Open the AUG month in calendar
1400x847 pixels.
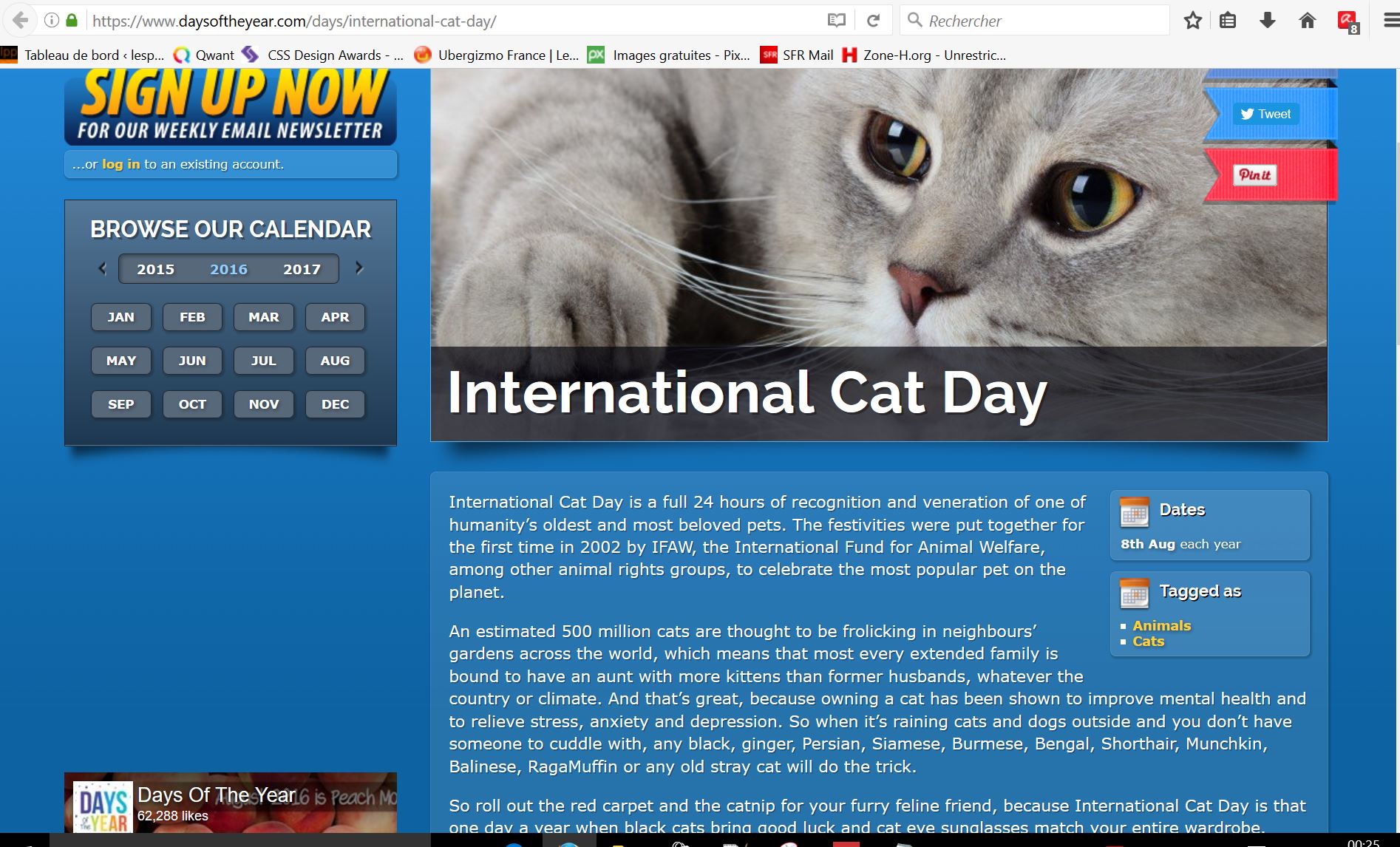pyautogui.click(x=335, y=361)
